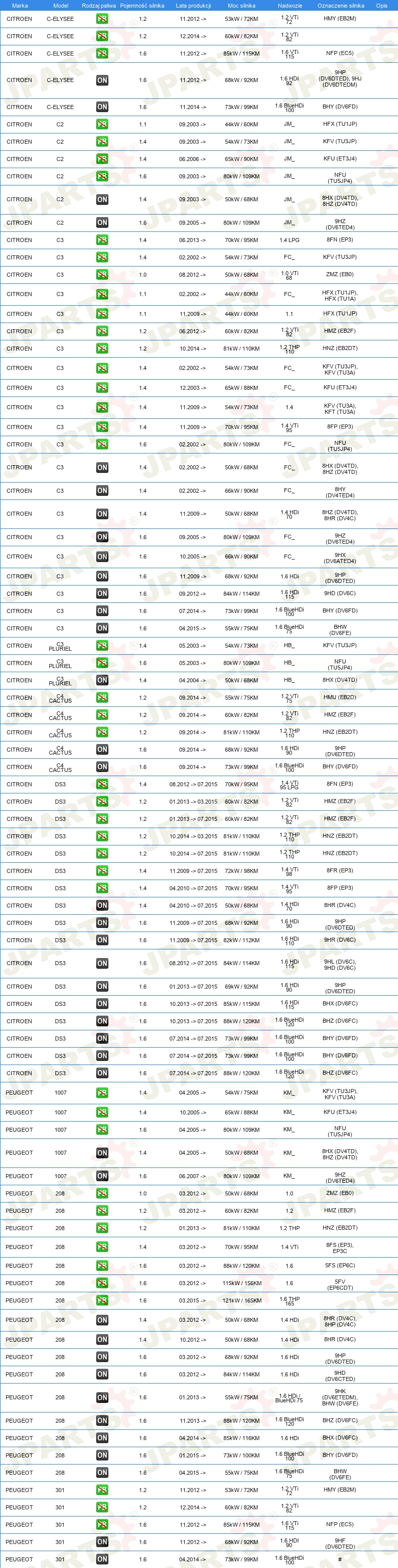
Task: Select the 04.2004 -> production date cell
Action: click(x=192, y=680)
